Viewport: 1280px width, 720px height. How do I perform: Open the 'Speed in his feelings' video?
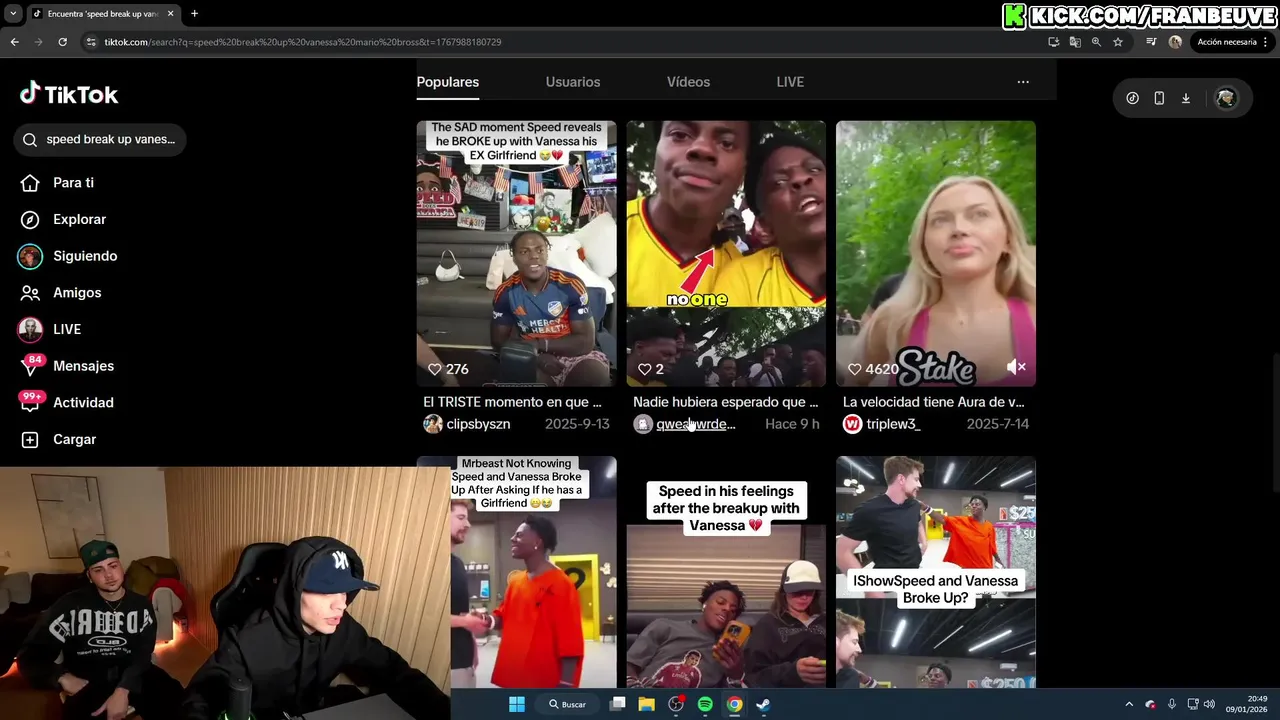[726, 572]
